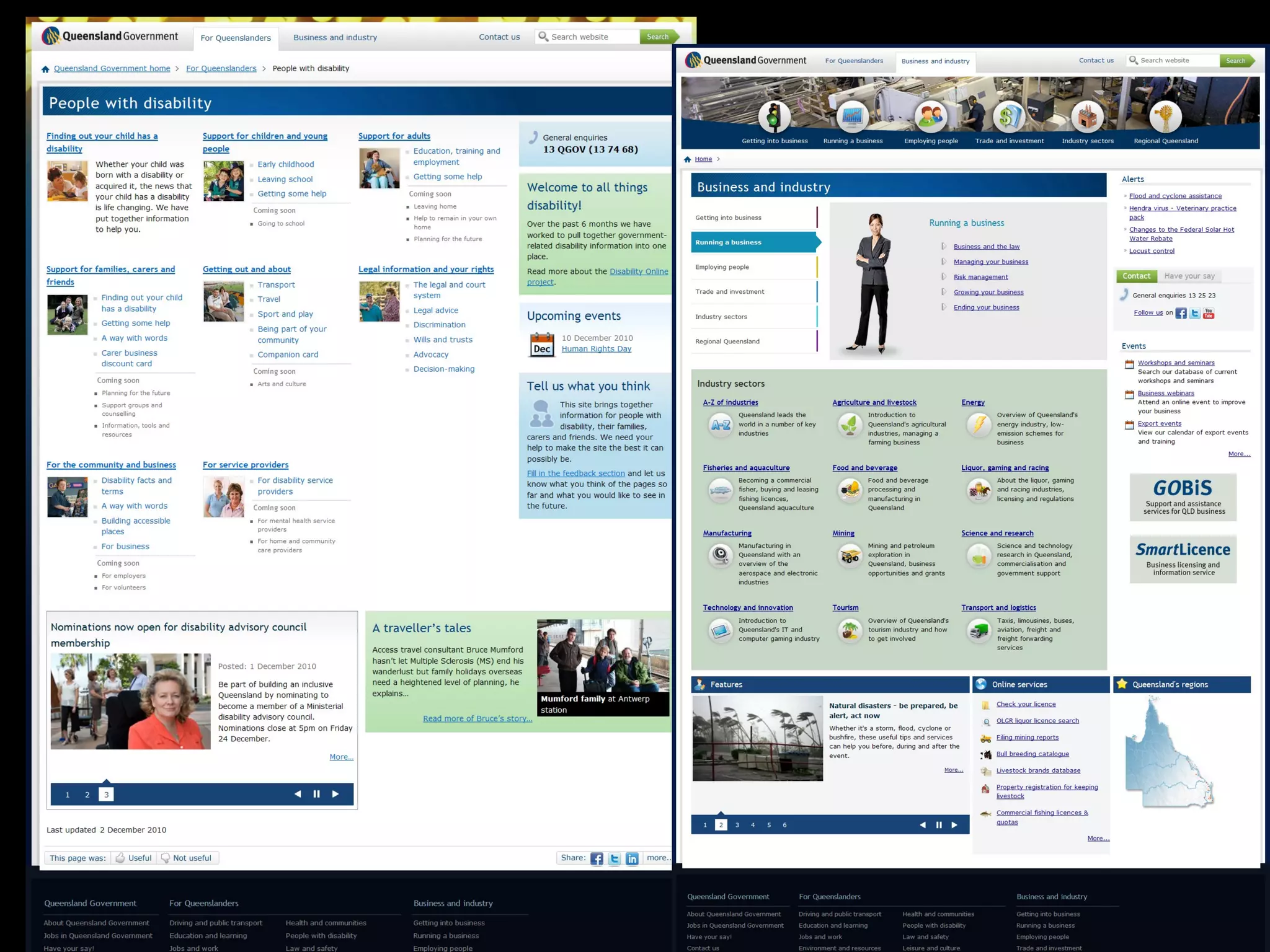1270x952 pixels.
Task: Open YouTube icon next to Follow us
Action: coord(1209,313)
